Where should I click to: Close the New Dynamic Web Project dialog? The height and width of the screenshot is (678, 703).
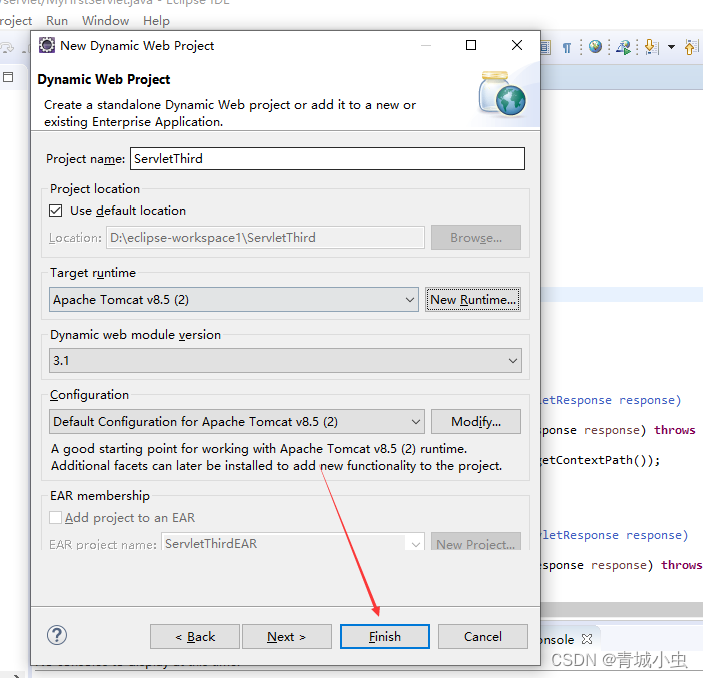(x=517, y=45)
